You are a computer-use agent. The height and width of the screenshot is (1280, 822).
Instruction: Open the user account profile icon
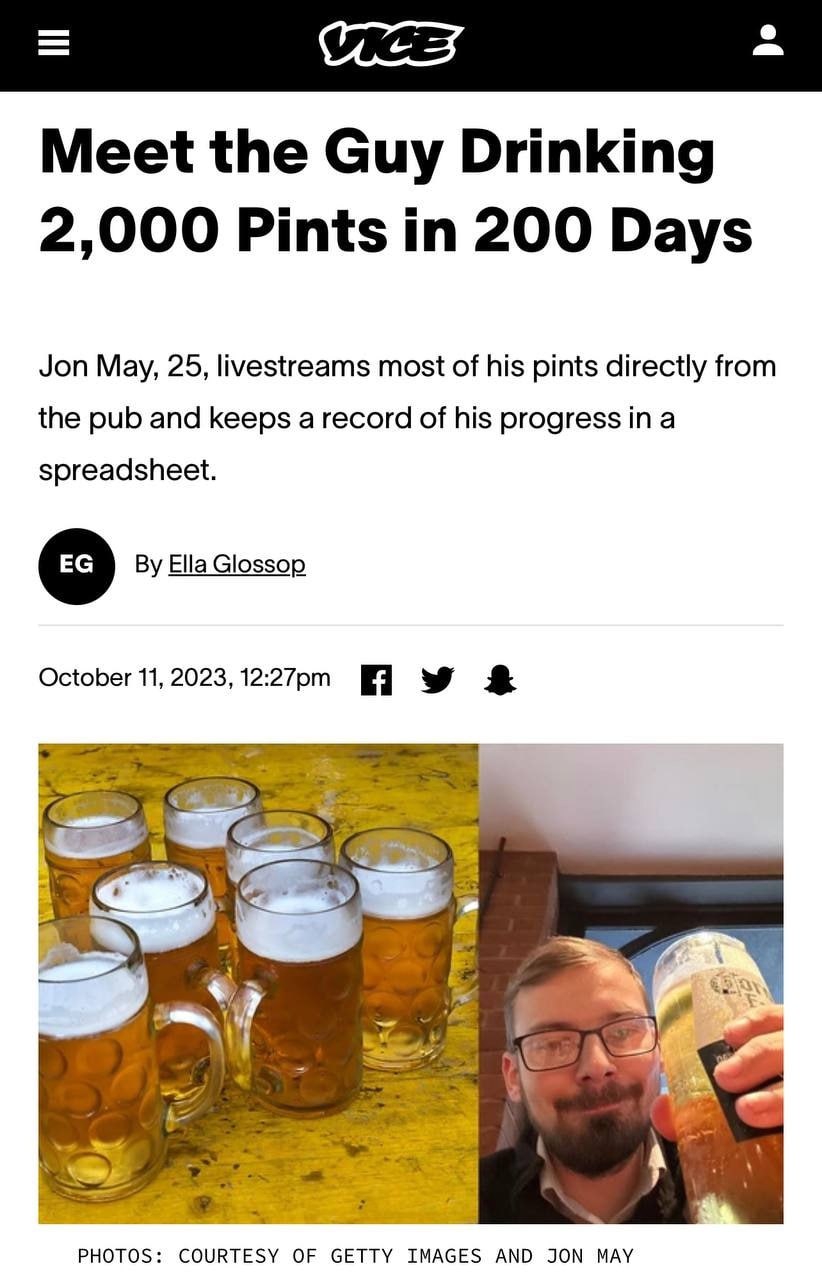pyautogui.click(x=768, y=41)
